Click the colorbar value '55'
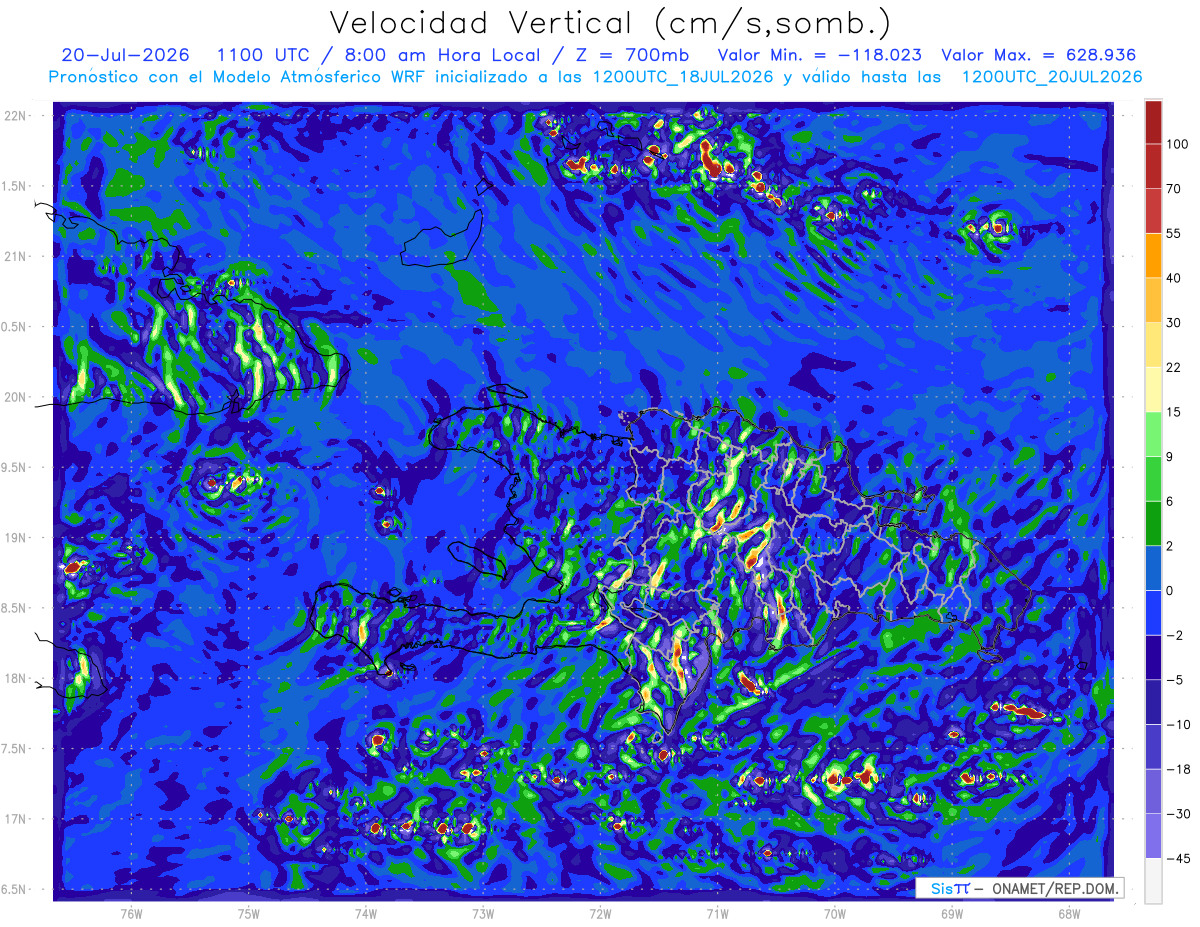 [1173, 233]
